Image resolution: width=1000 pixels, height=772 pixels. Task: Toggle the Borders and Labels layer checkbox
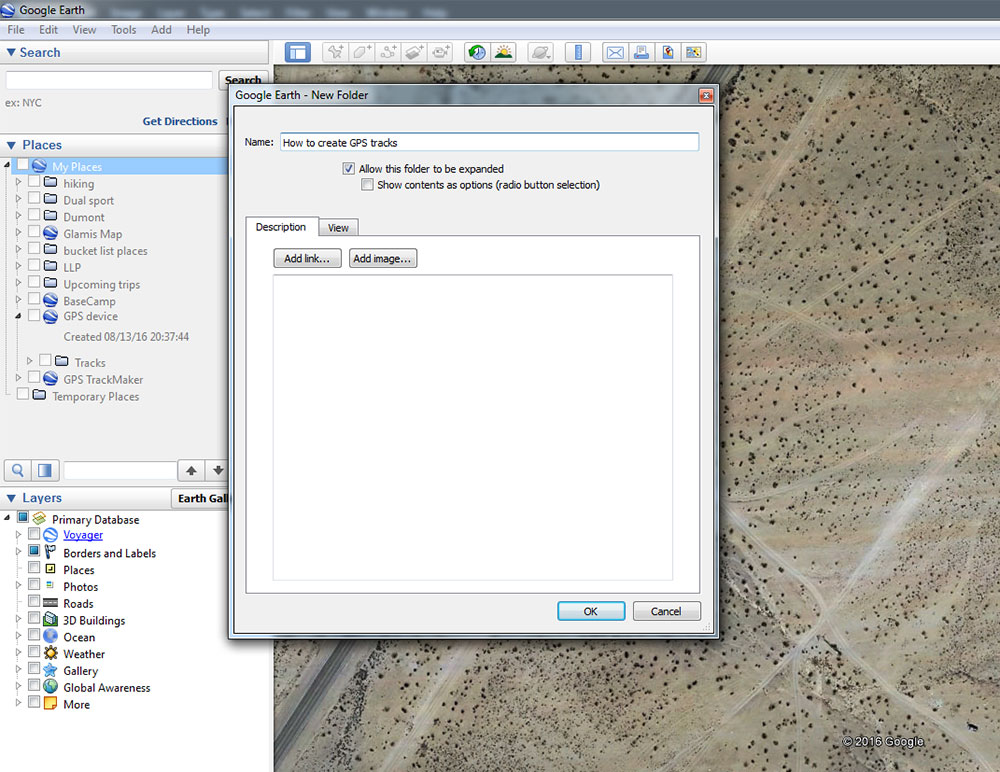[34, 550]
